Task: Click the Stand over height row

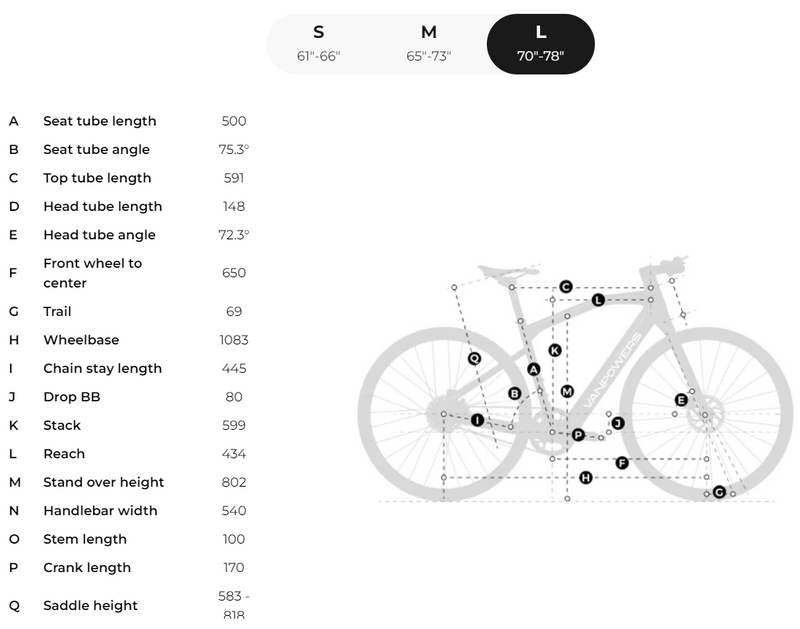Action: pyautogui.click(x=129, y=482)
